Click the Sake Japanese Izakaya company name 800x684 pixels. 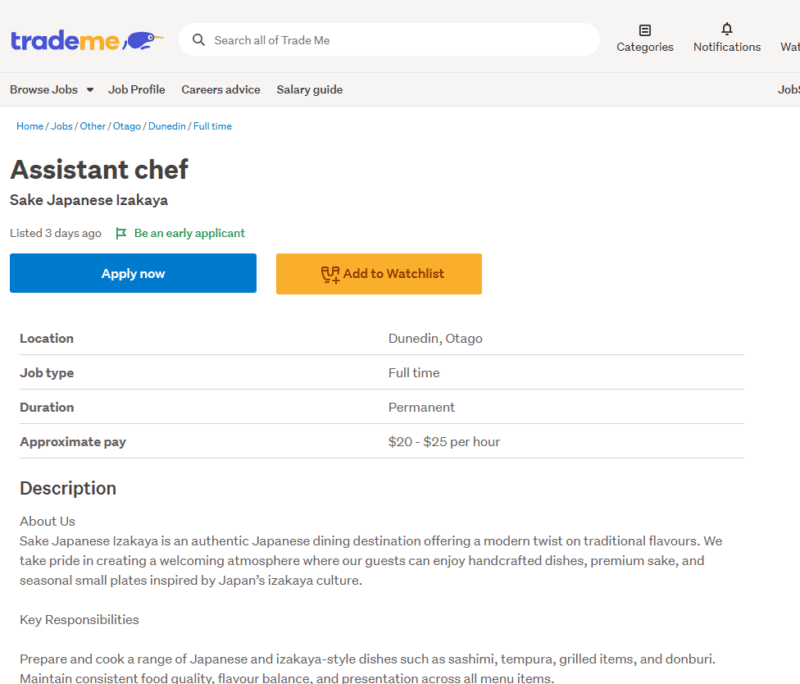coord(89,200)
